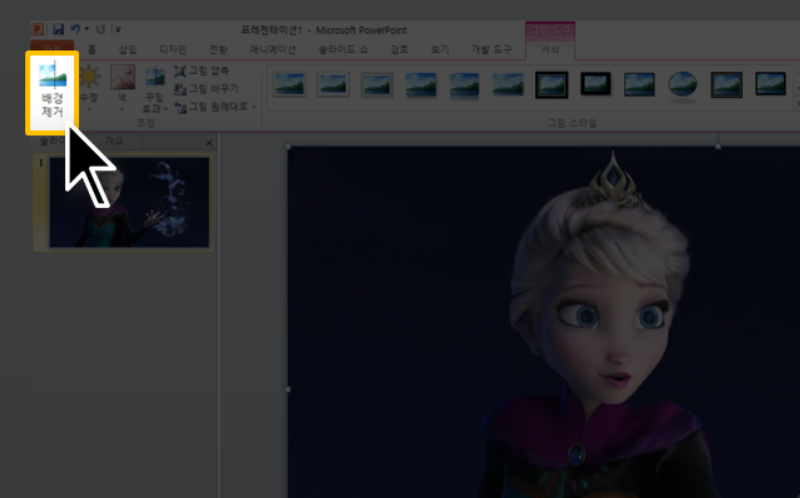This screenshot has width=800, height=498.
Task: Click the Remove Background (배경 제거) button
Action: coord(52,93)
